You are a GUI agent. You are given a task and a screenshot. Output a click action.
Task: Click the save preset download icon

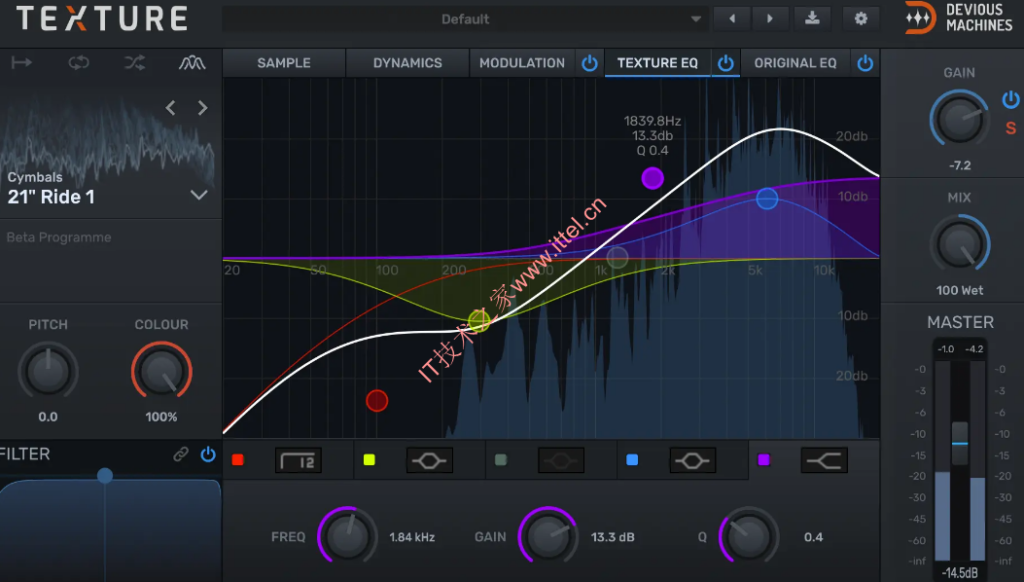click(812, 18)
